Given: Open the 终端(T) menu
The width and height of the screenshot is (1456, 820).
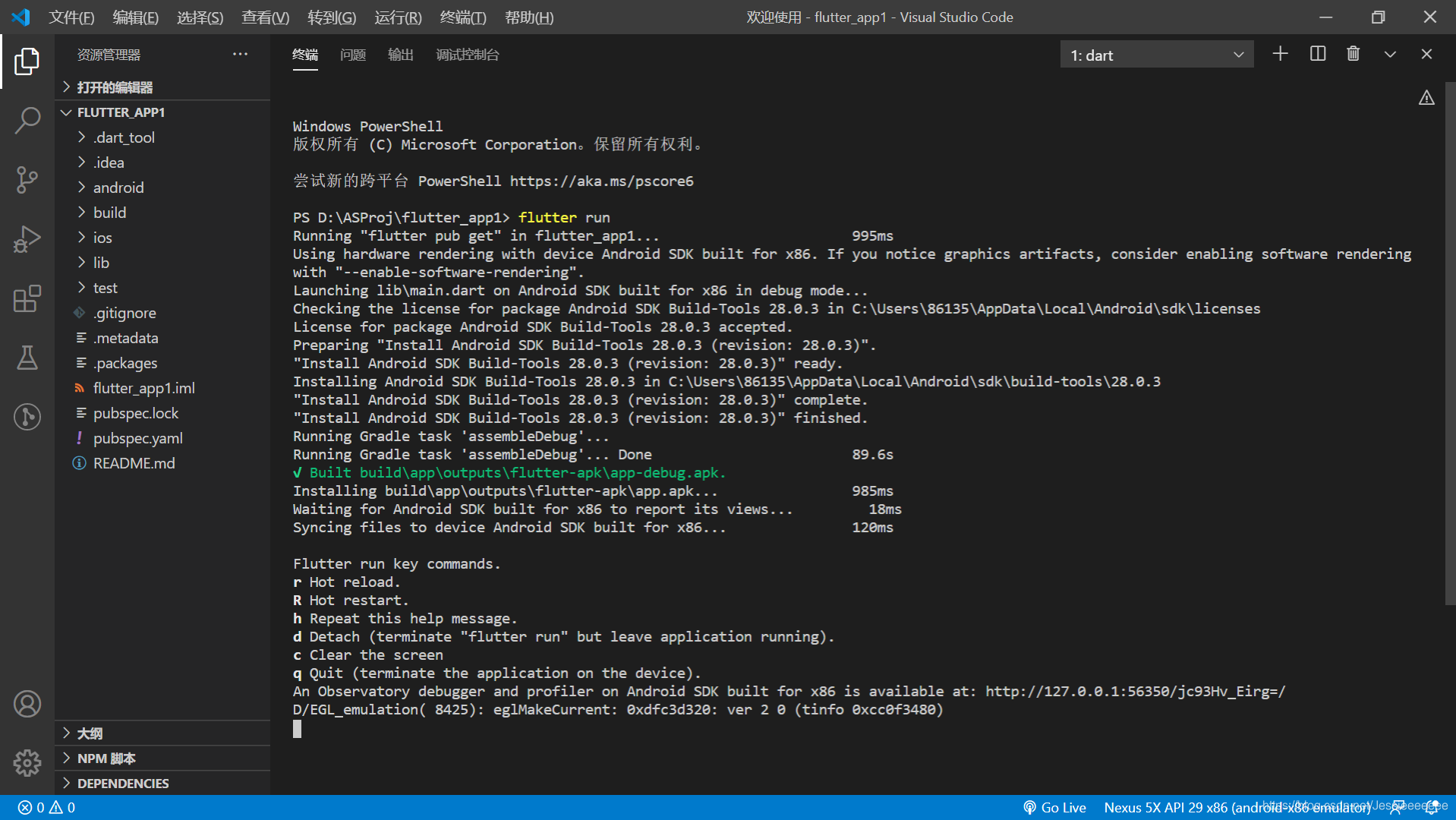Looking at the screenshot, I should tap(463, 17).
